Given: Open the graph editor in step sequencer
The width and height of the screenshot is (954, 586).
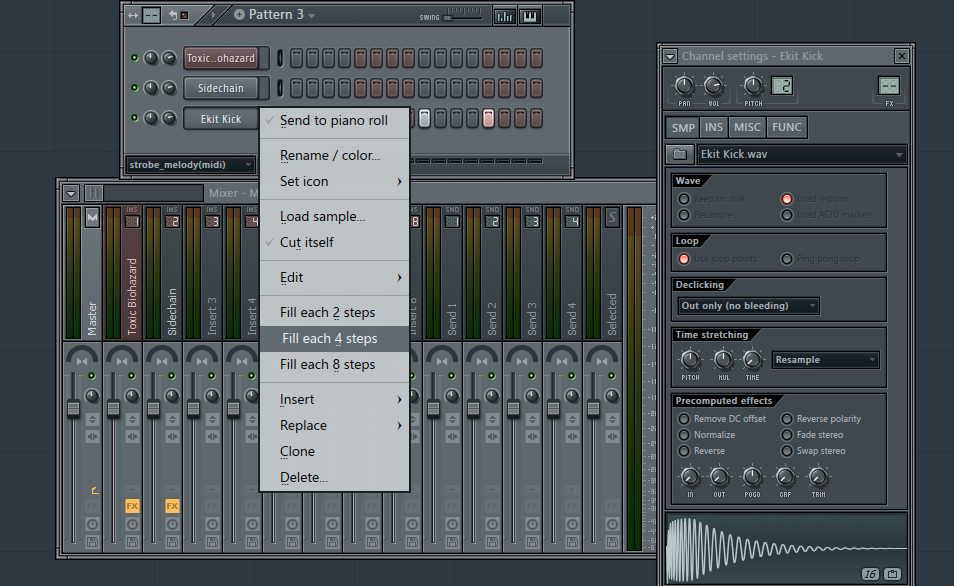Looking at the screenshot, I should [504, 16].
